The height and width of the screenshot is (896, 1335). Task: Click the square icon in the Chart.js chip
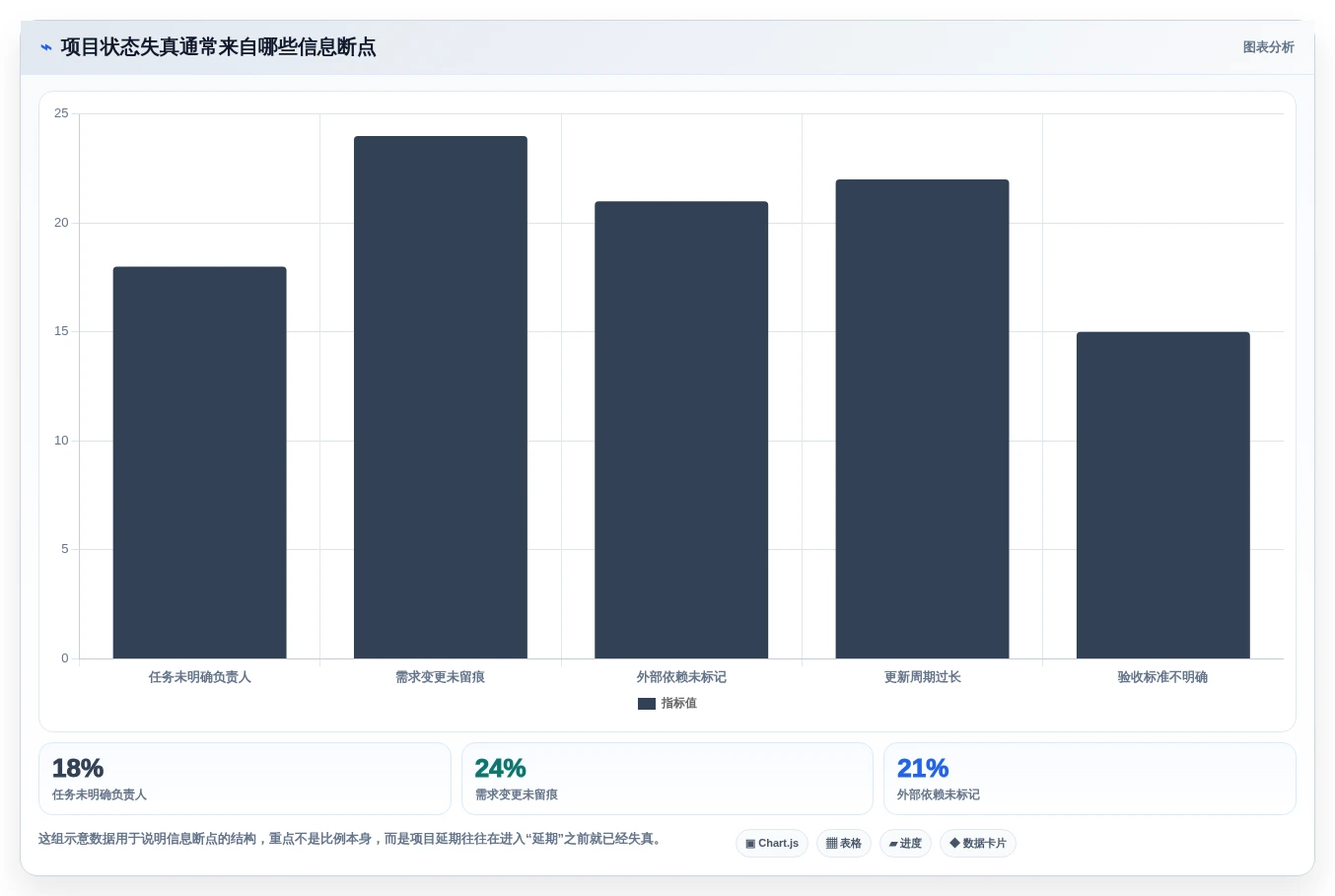tap(750, 844)
